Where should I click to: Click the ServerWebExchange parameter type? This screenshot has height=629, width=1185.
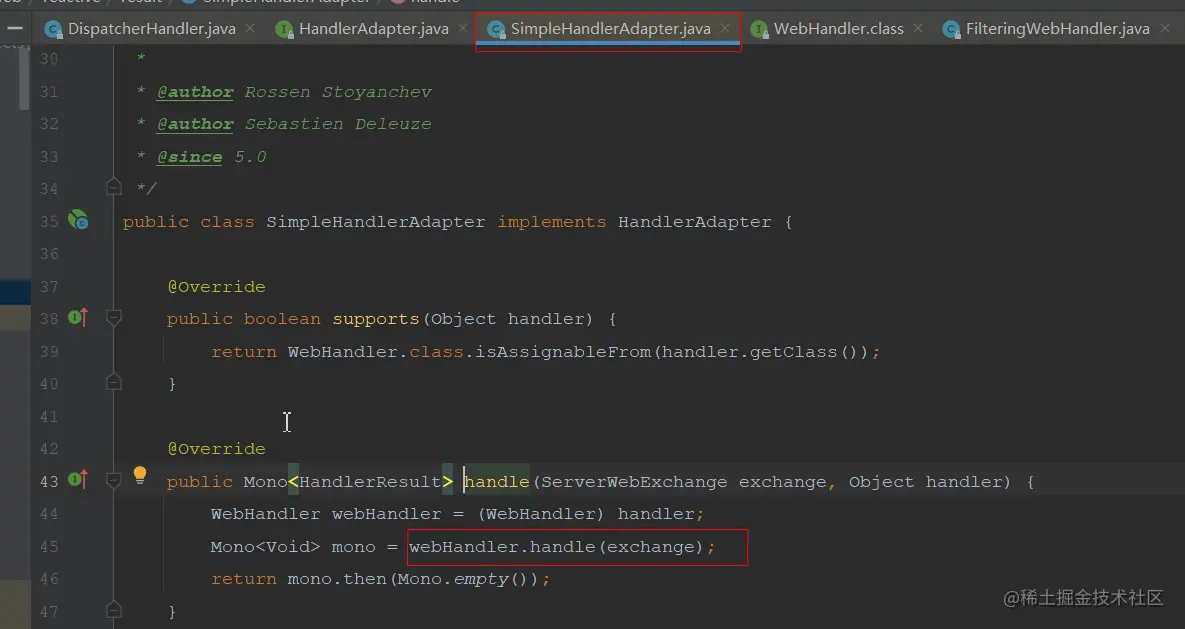coord(634,482)
